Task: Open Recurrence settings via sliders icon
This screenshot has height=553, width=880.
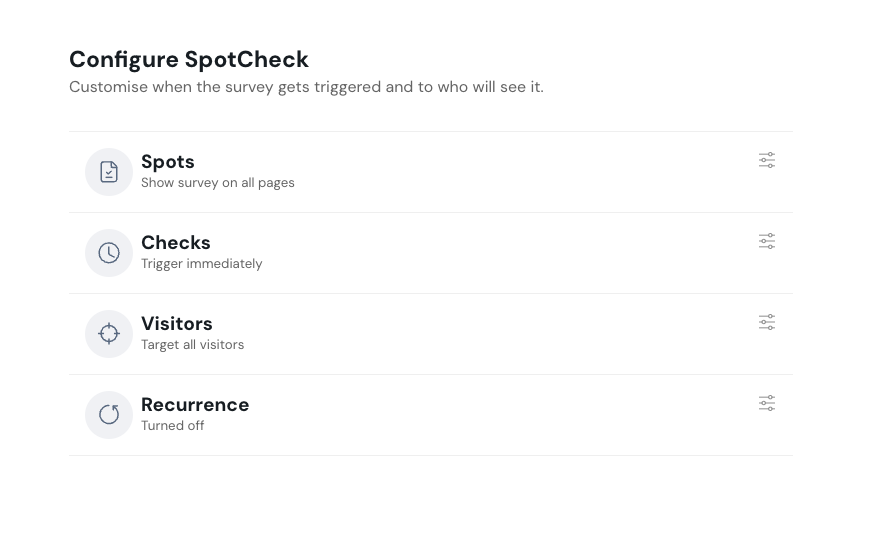Action: coord(767,403)
